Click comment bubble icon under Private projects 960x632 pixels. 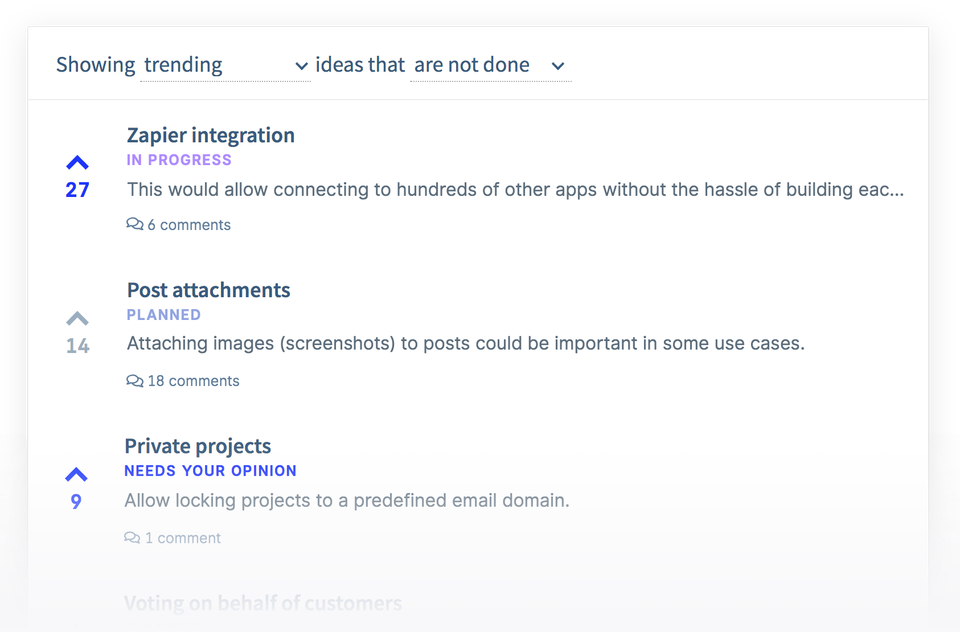tap(132, 538)
